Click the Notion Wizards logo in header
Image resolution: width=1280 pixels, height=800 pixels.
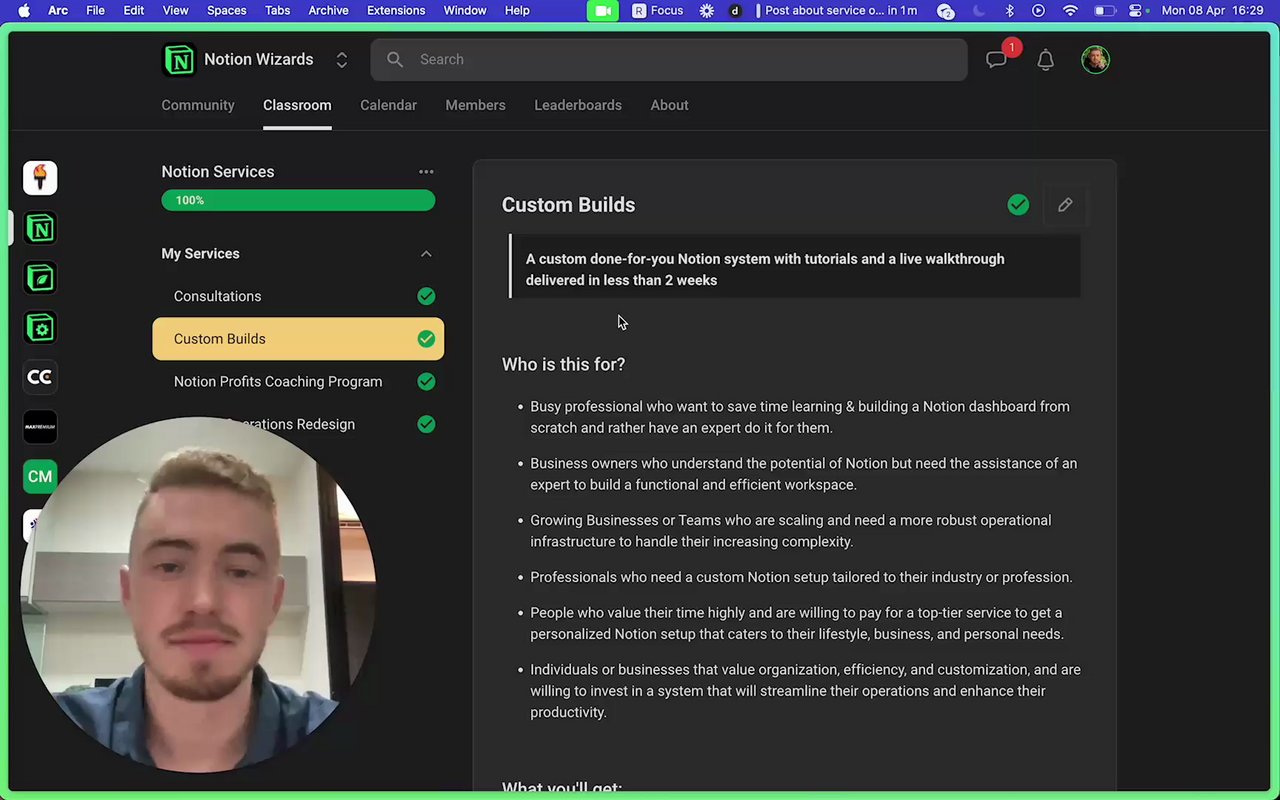[179, 60]
